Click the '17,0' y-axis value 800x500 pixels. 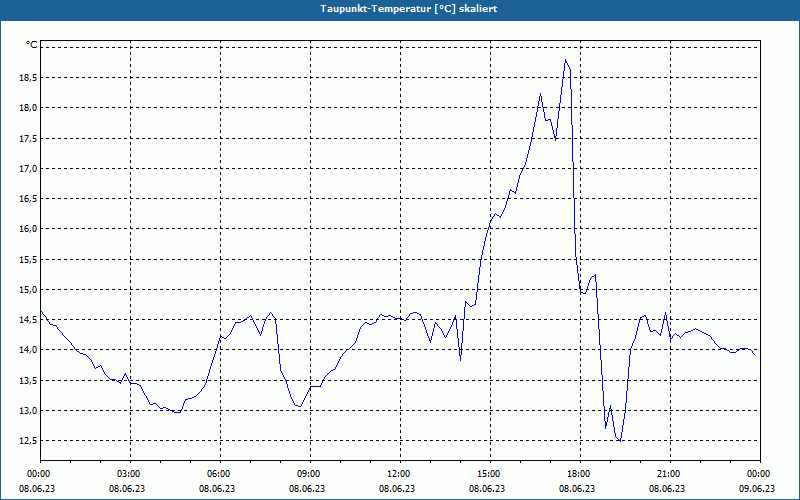(29, 168)
